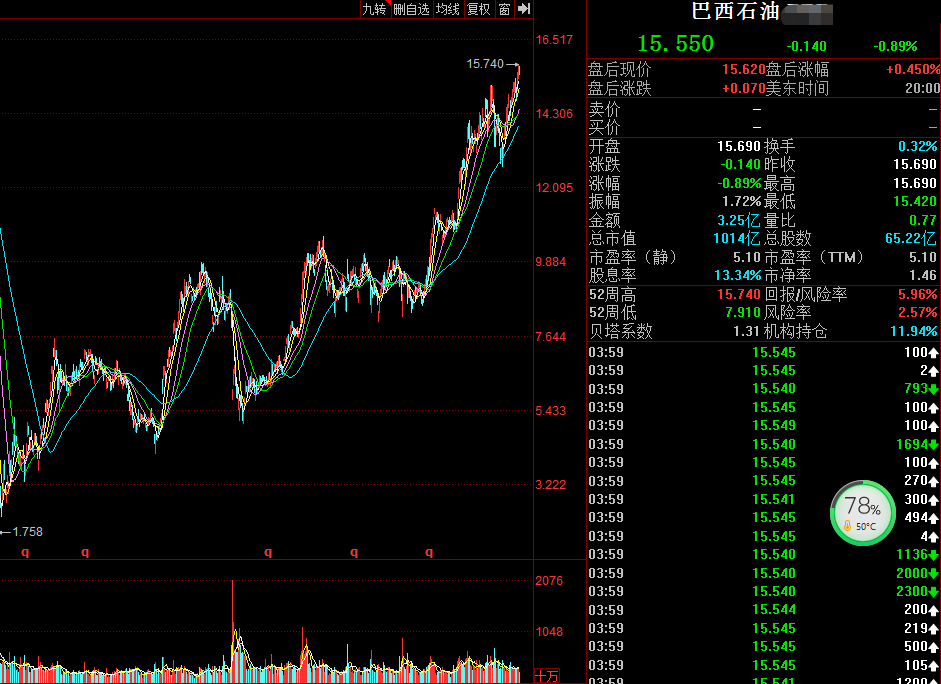Image resolution: width=941 pixels, height=684 pixels.
Task: Click the stock name 巴西石油
Action: click(x=736, y=11)
